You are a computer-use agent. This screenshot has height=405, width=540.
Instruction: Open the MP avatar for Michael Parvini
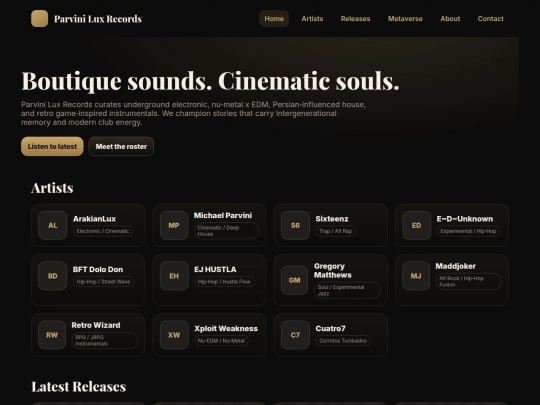tap(174, 226)
